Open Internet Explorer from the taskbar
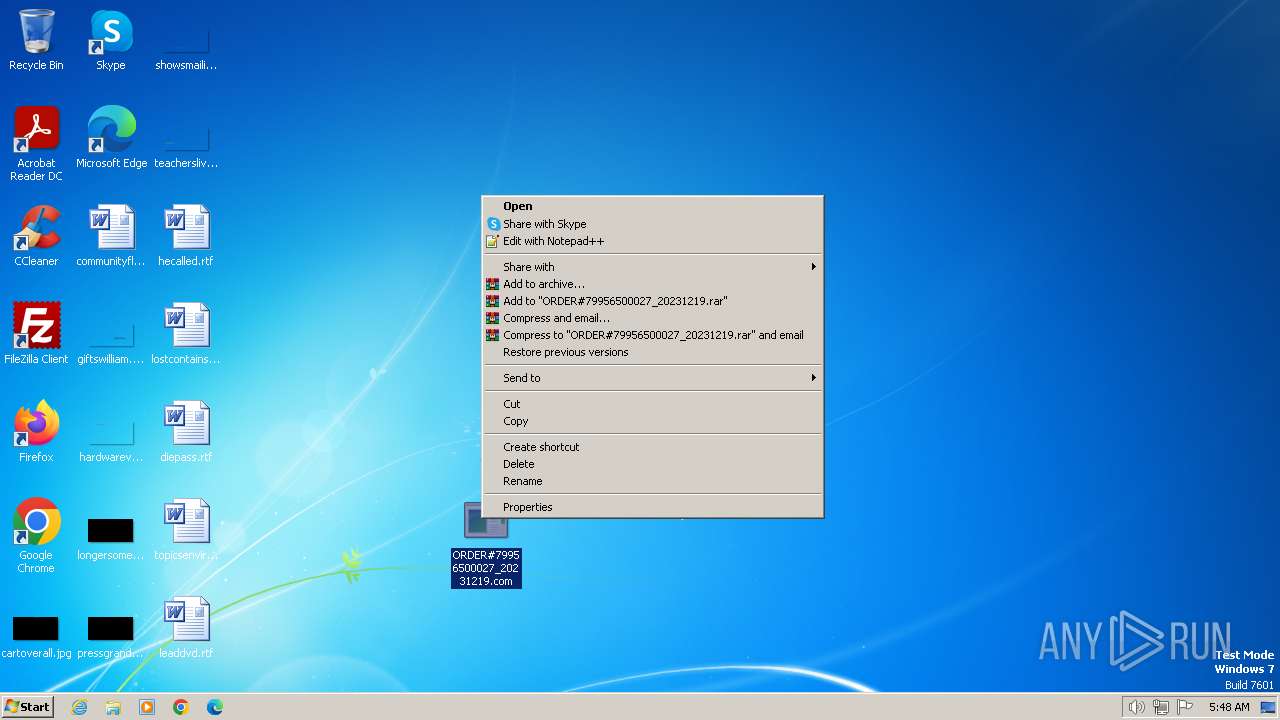This screenshot has height=720, width=1280. click(79, 707)
